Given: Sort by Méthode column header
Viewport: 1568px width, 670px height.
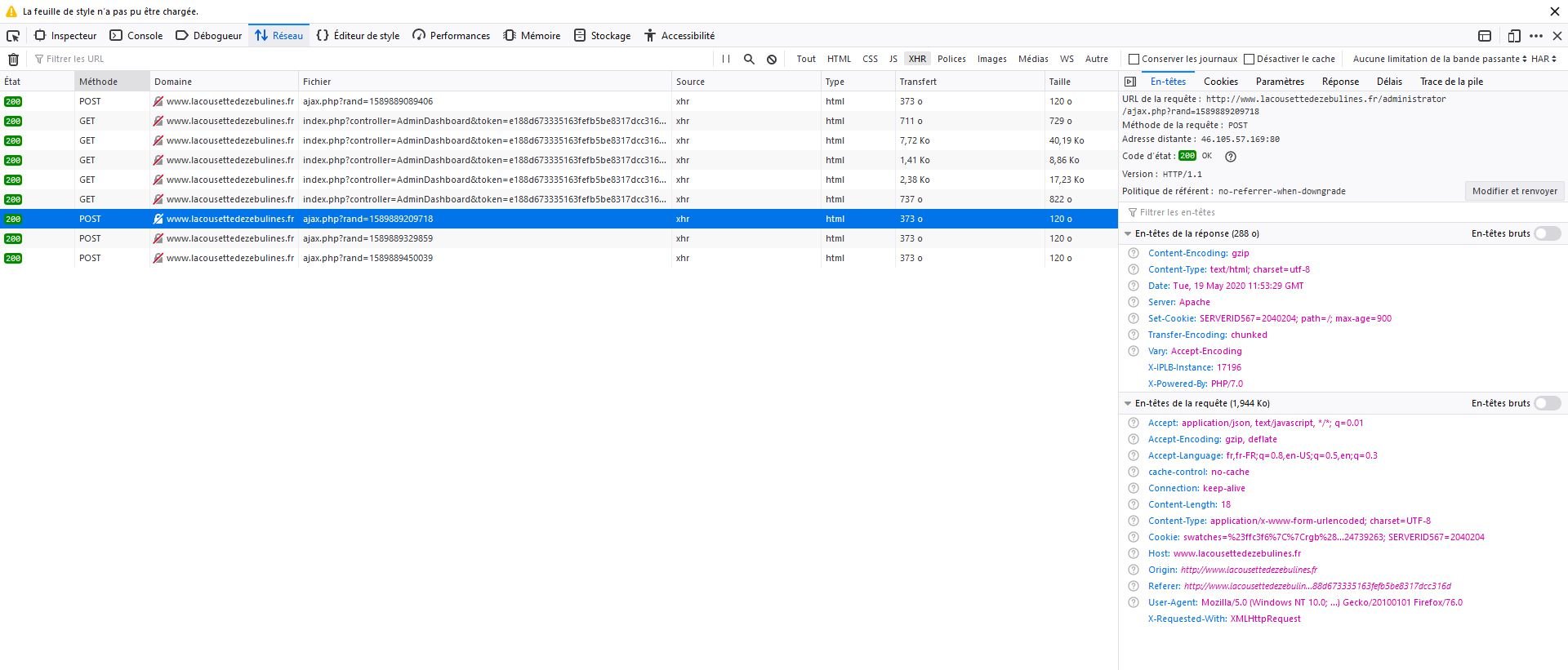Looking at the screenshot, I should pyautogui.click(x=112, y=82).
